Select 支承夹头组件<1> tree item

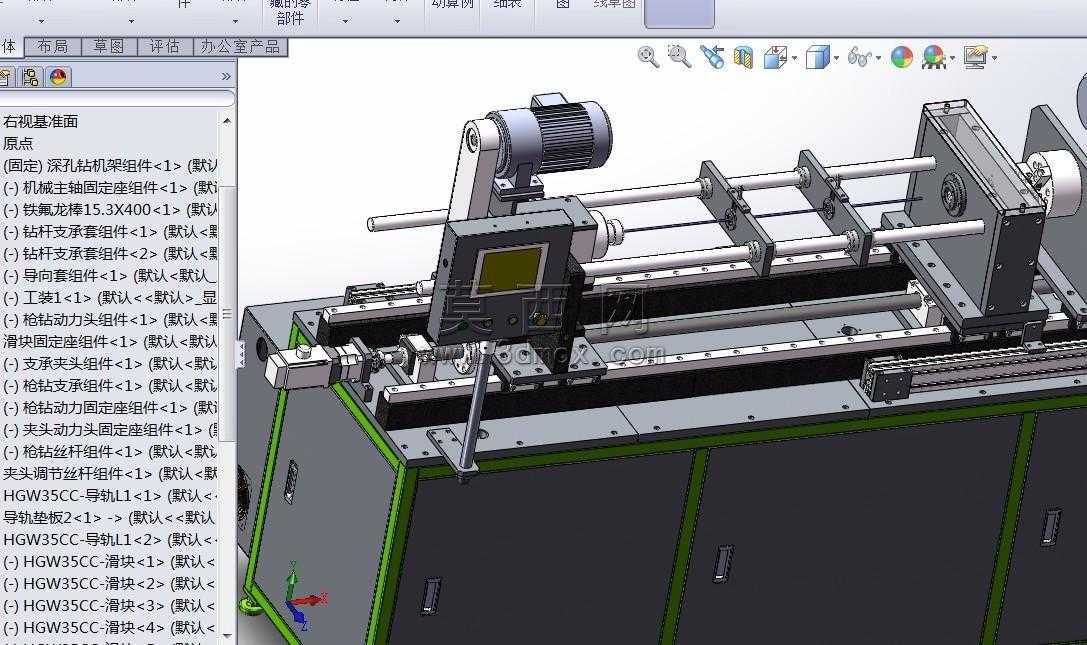click(110, 363)
